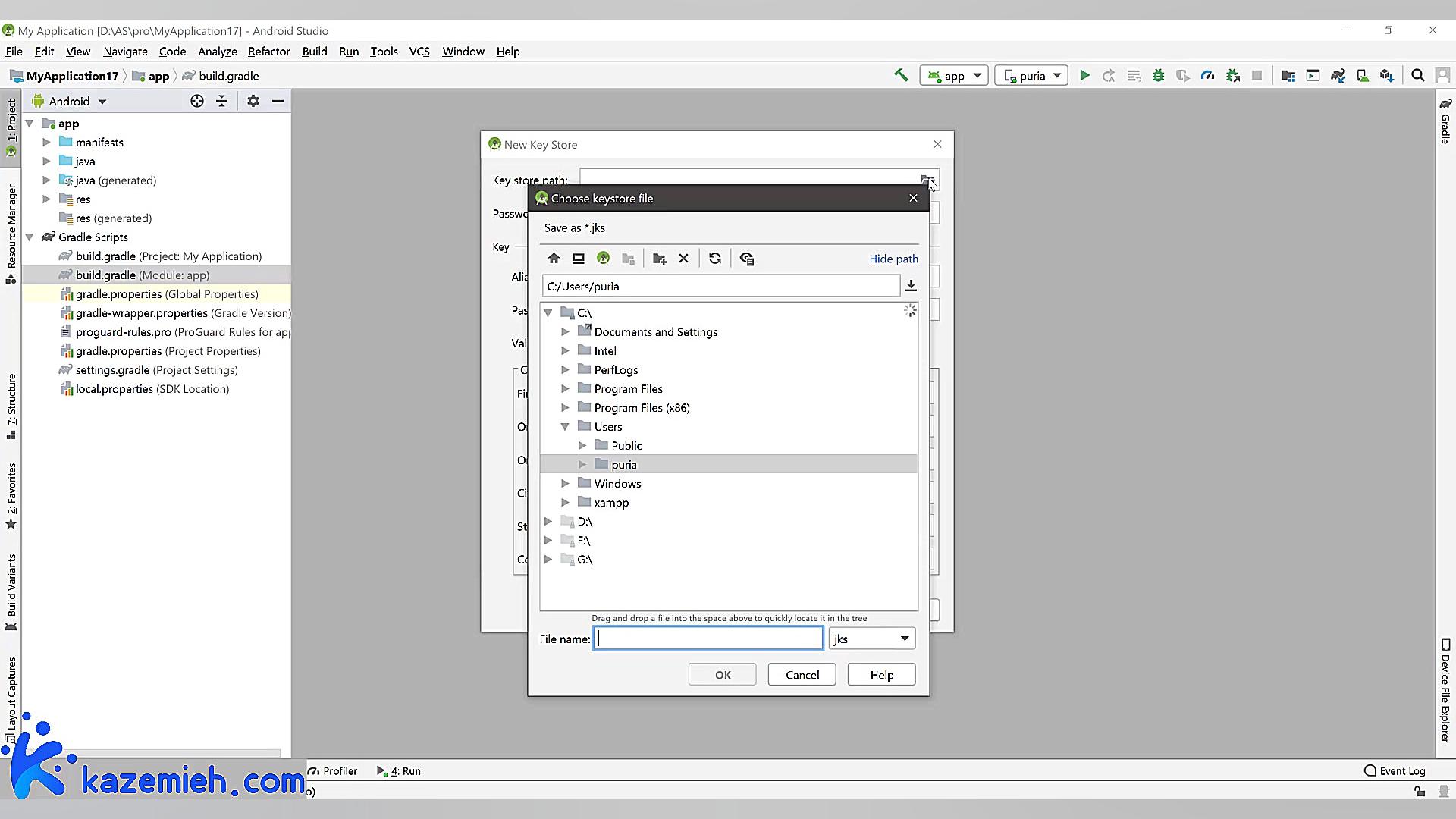
Task: Open the Android project view dropdown
Action: tap(69, 101)
